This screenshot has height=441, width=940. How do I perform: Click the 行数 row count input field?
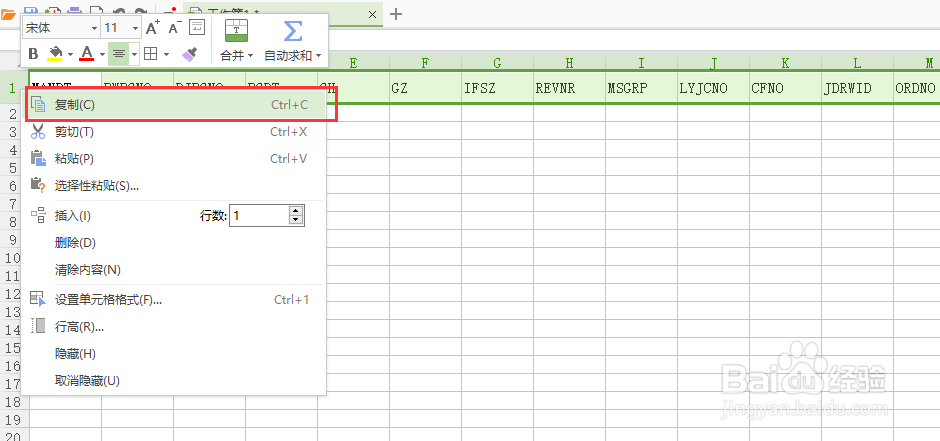(259, 216)
